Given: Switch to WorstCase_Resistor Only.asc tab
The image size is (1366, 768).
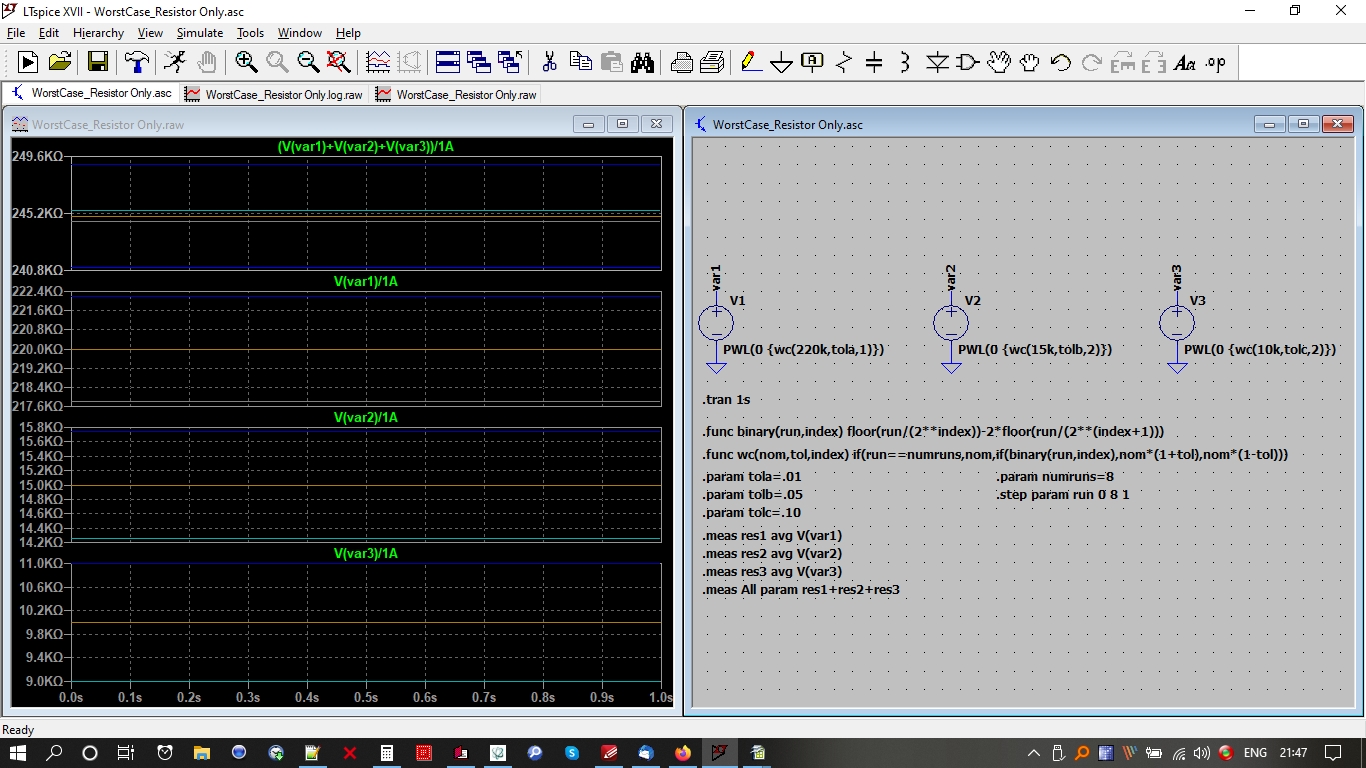Looking at the screenshot, I should pyautogui.click(x=91, y=93).
